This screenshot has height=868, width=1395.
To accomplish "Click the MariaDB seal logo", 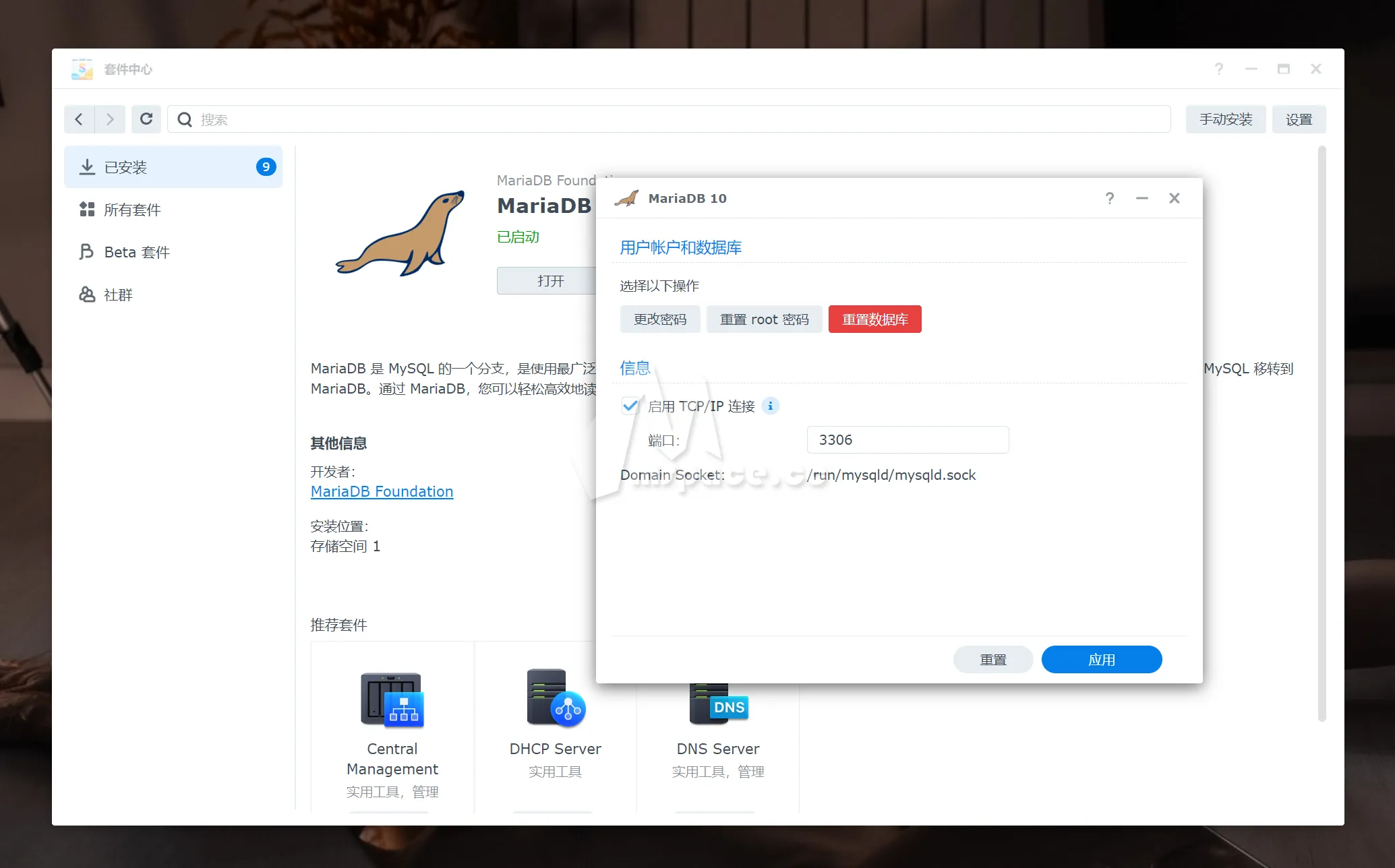I will click(x=401, y=233).
